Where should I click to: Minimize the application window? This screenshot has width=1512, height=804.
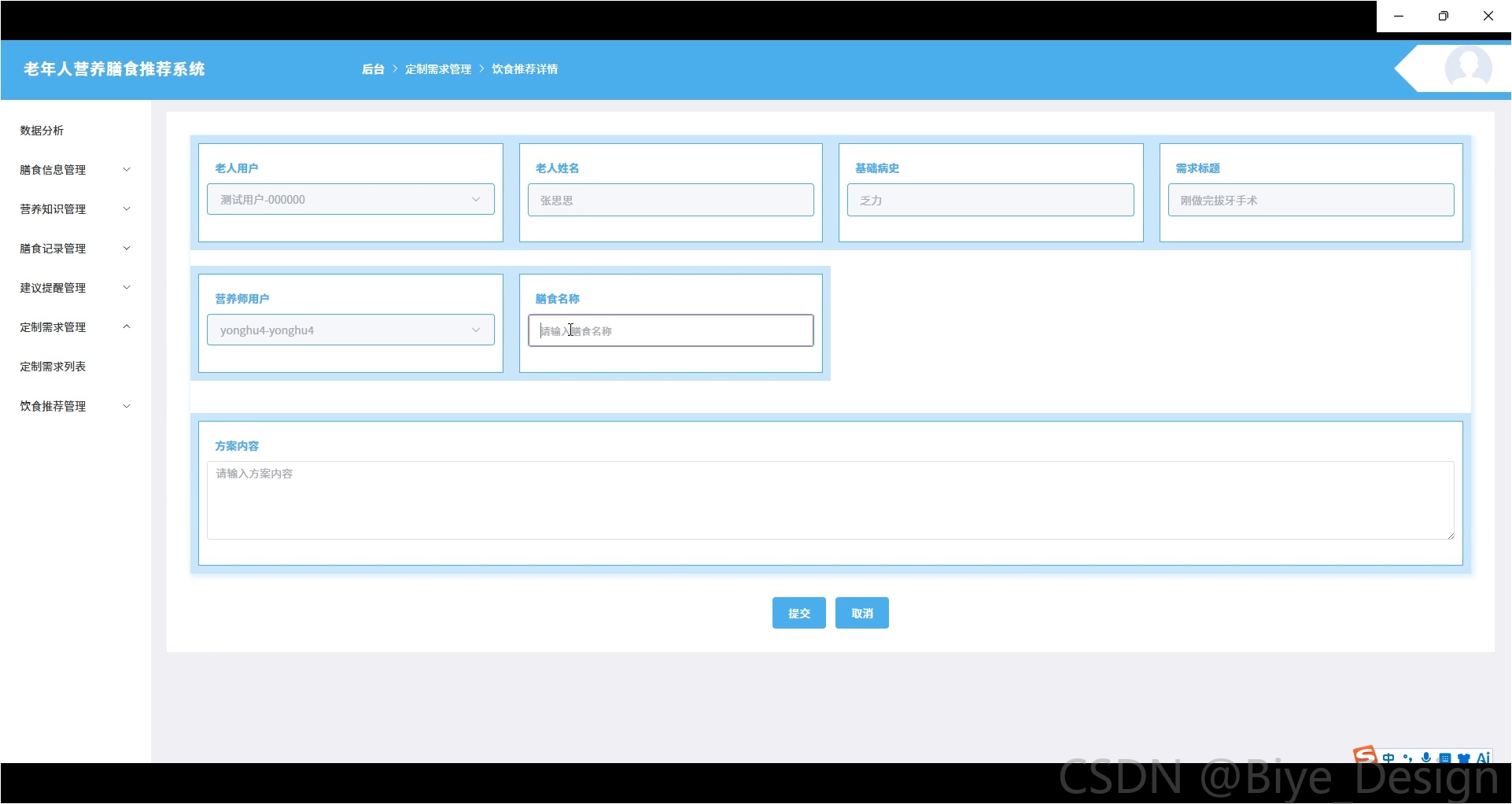click(1399, 16)
